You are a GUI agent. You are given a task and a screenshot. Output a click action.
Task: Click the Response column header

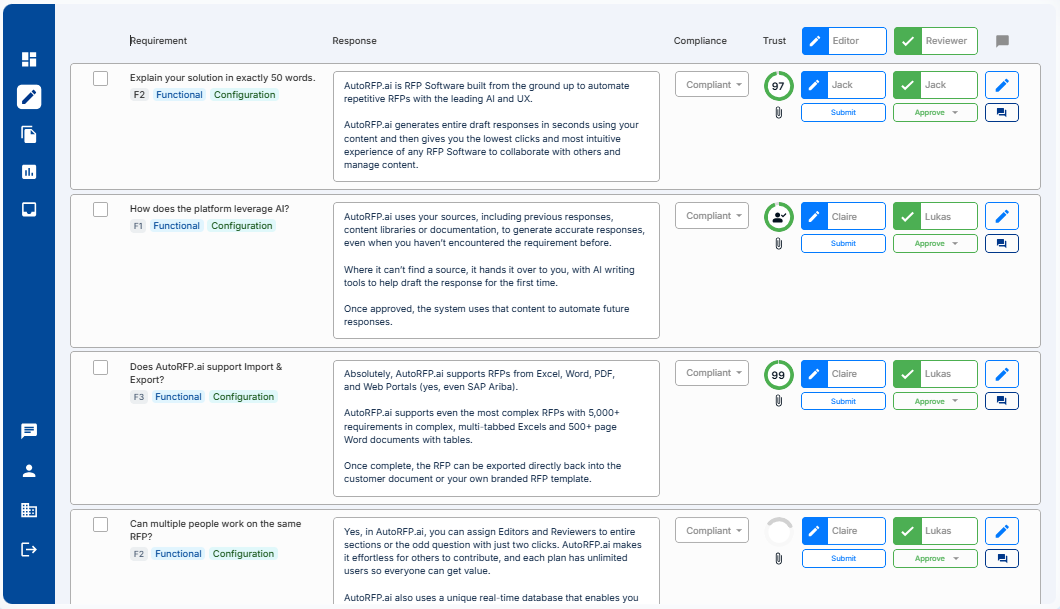click(x=354, y=41)
